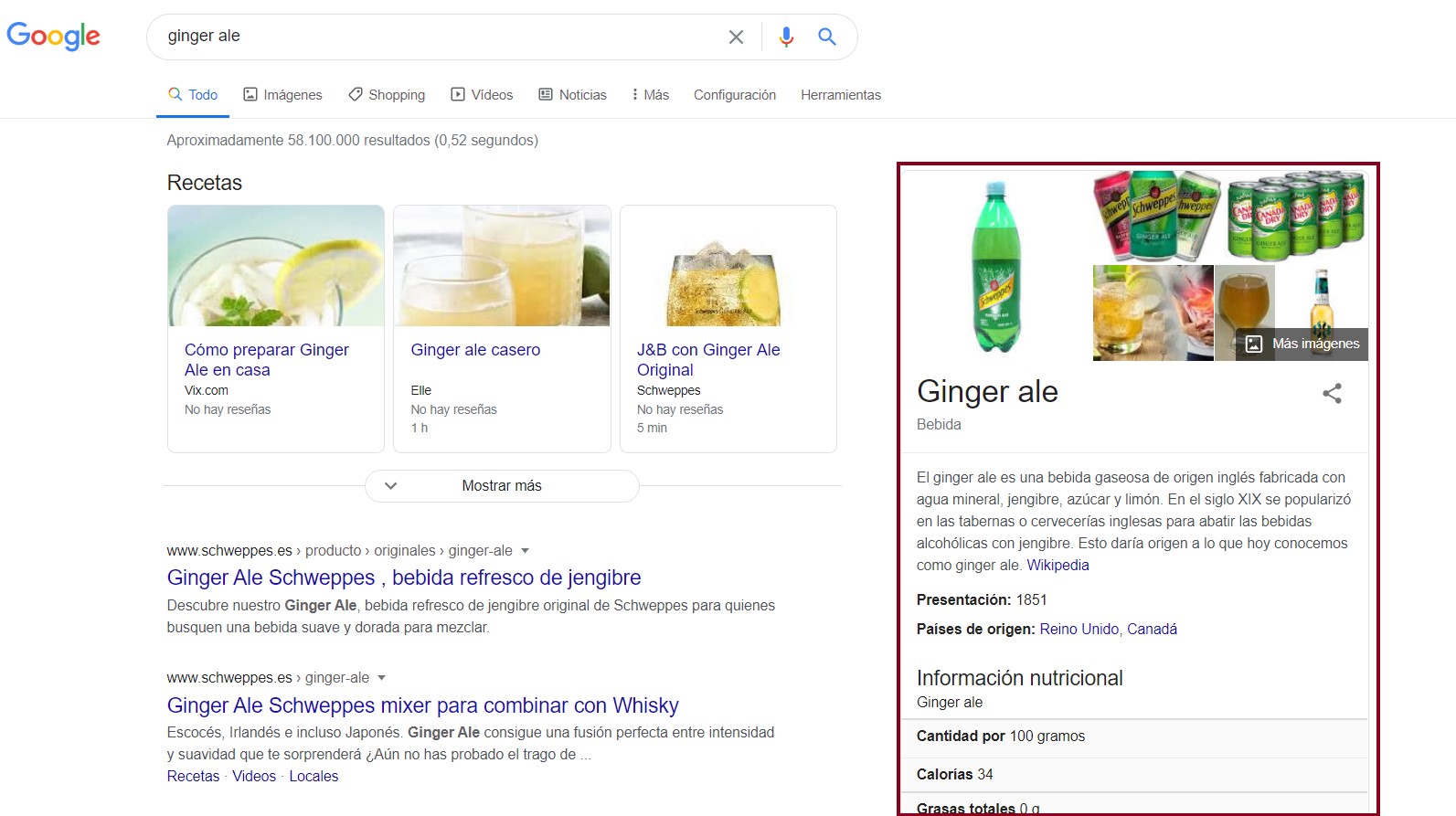Viewport: 1456px width, 816px height.
Task: Open the Vídeos results tab
Action: tap(482, 95)
